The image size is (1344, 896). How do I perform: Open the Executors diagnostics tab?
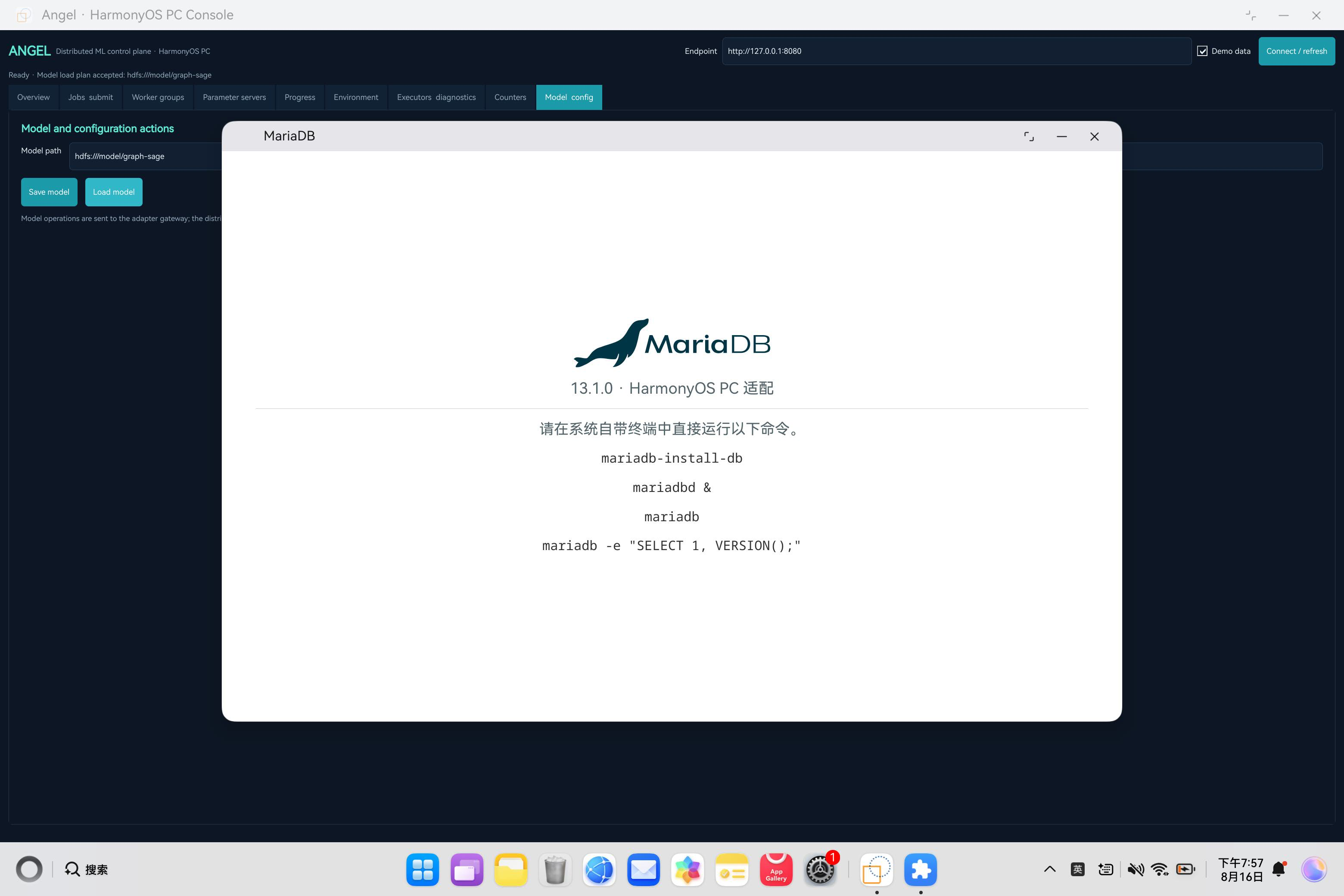[436, 97]
